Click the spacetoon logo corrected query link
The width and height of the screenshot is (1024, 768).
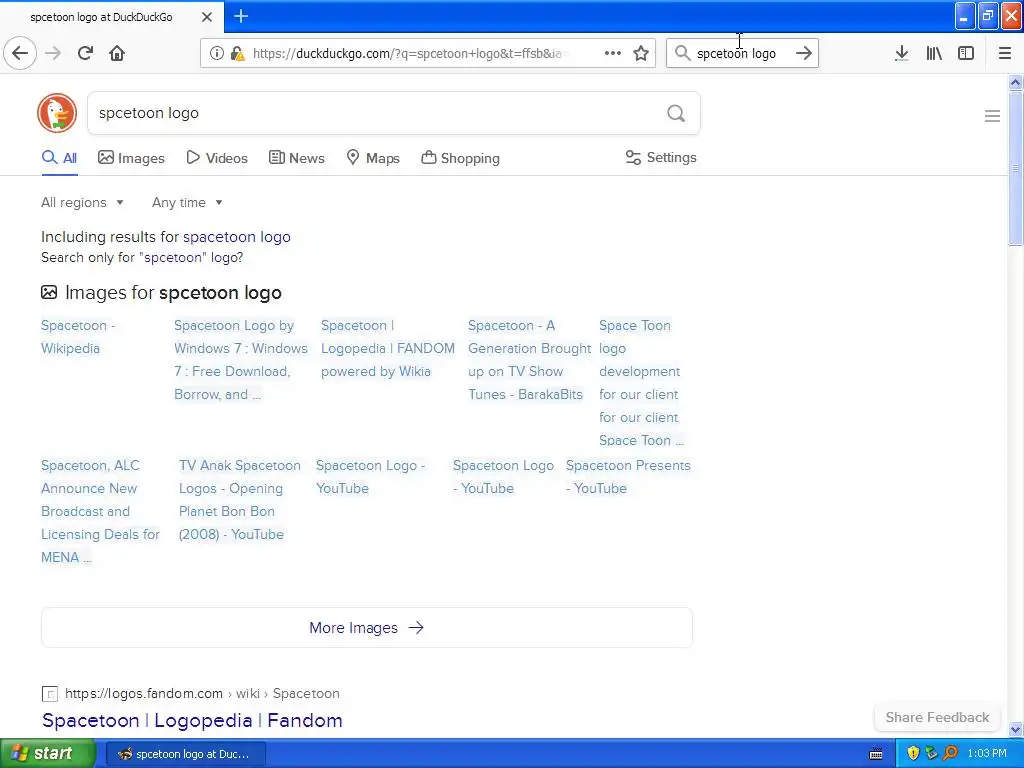(236, 237)
